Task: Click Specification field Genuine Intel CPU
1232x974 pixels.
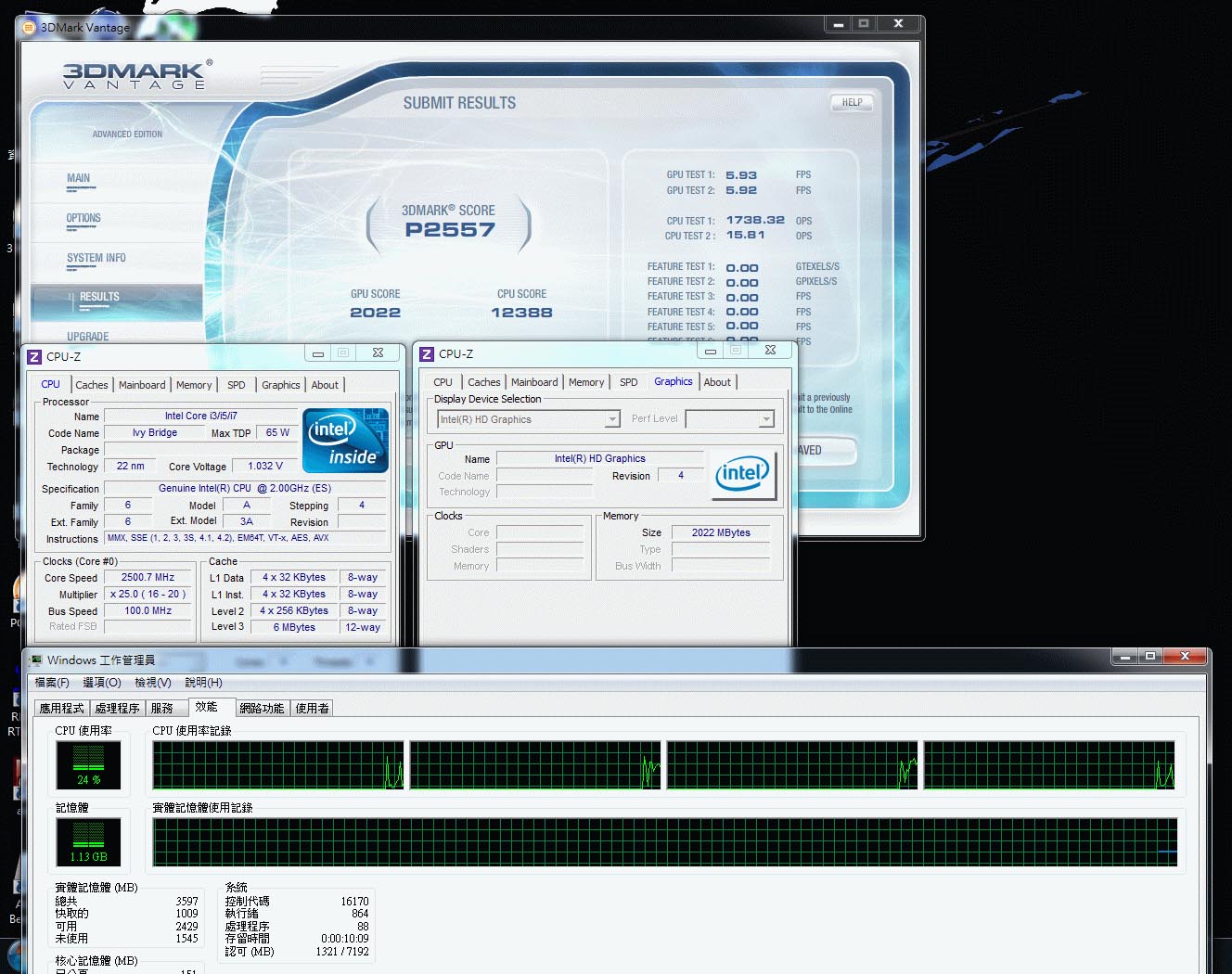Action: (x=245, y=488)
